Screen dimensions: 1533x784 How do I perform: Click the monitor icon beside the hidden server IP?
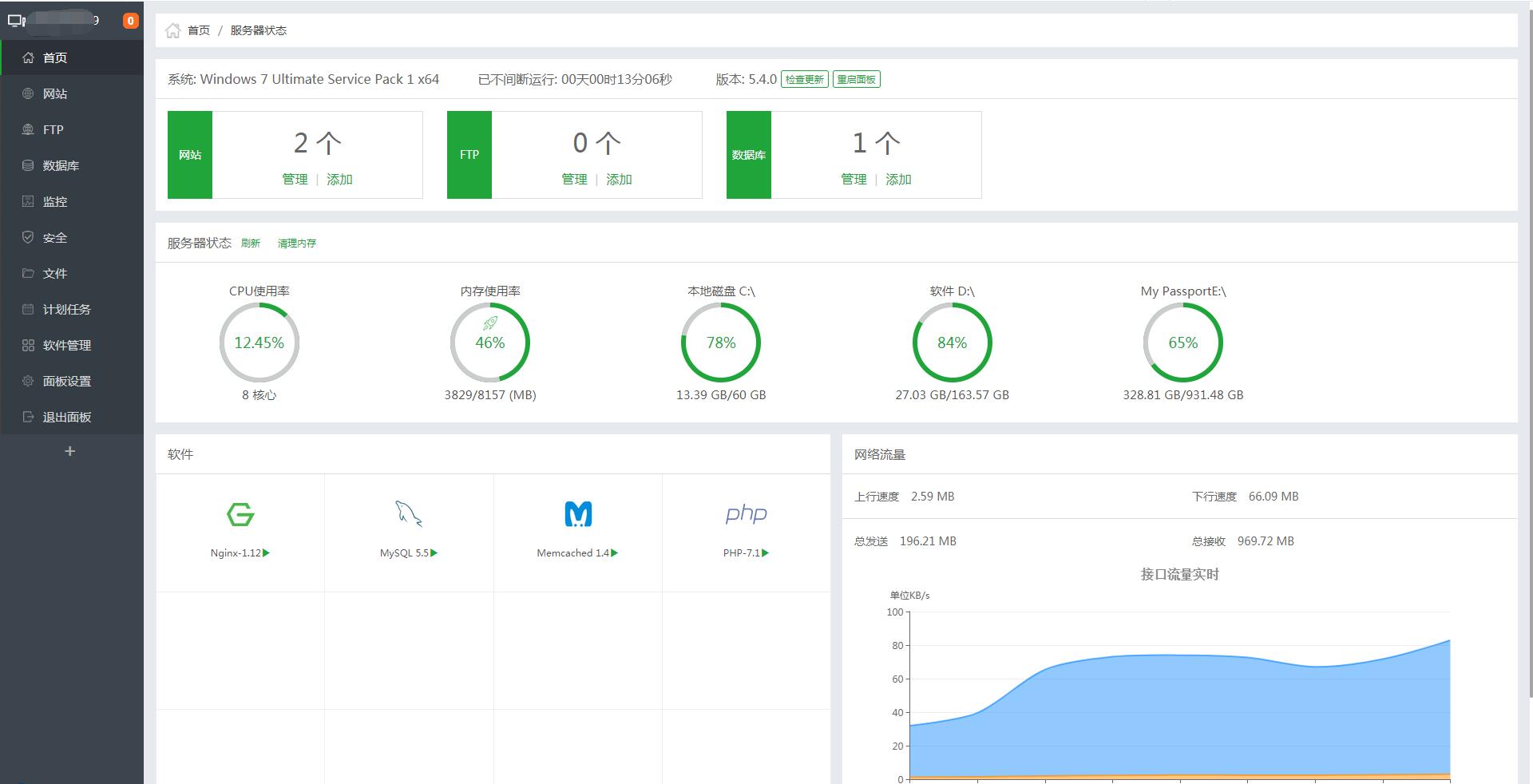click(x=16, y=21)
